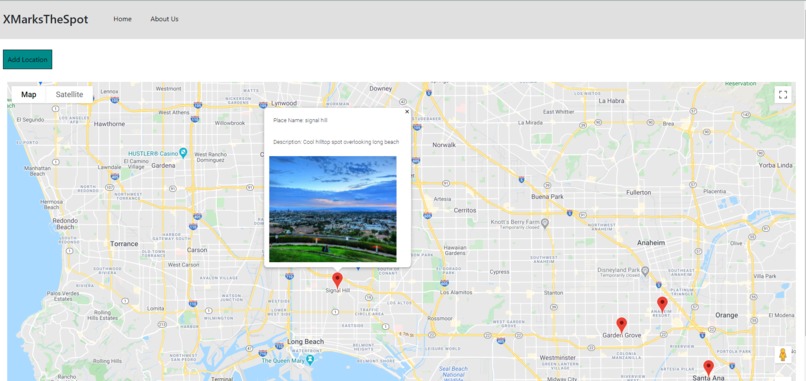Click the Knott's Berry Farm map pin
806x381 pixels.
545,223
